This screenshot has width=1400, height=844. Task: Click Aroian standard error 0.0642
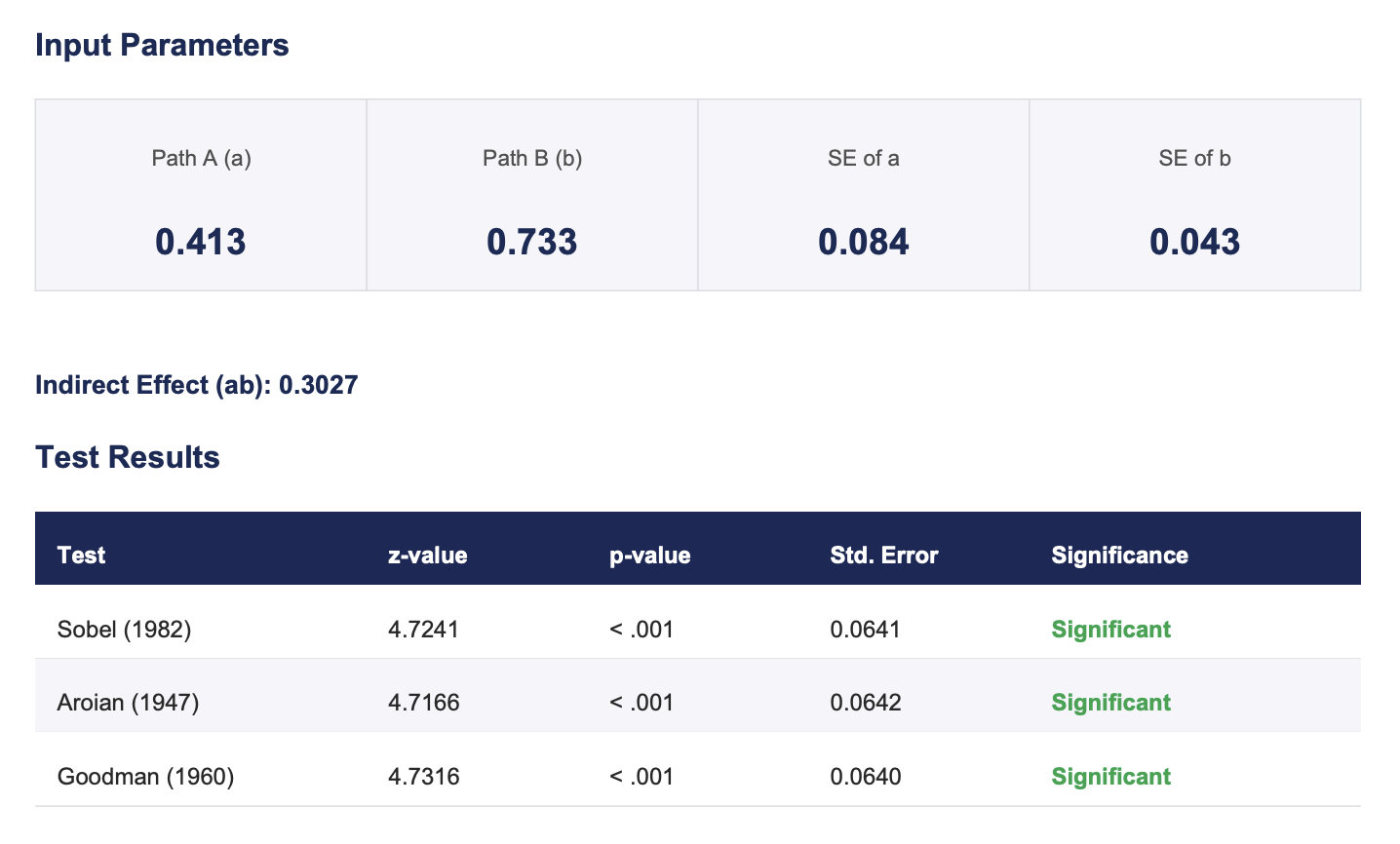tap(865, 703)
